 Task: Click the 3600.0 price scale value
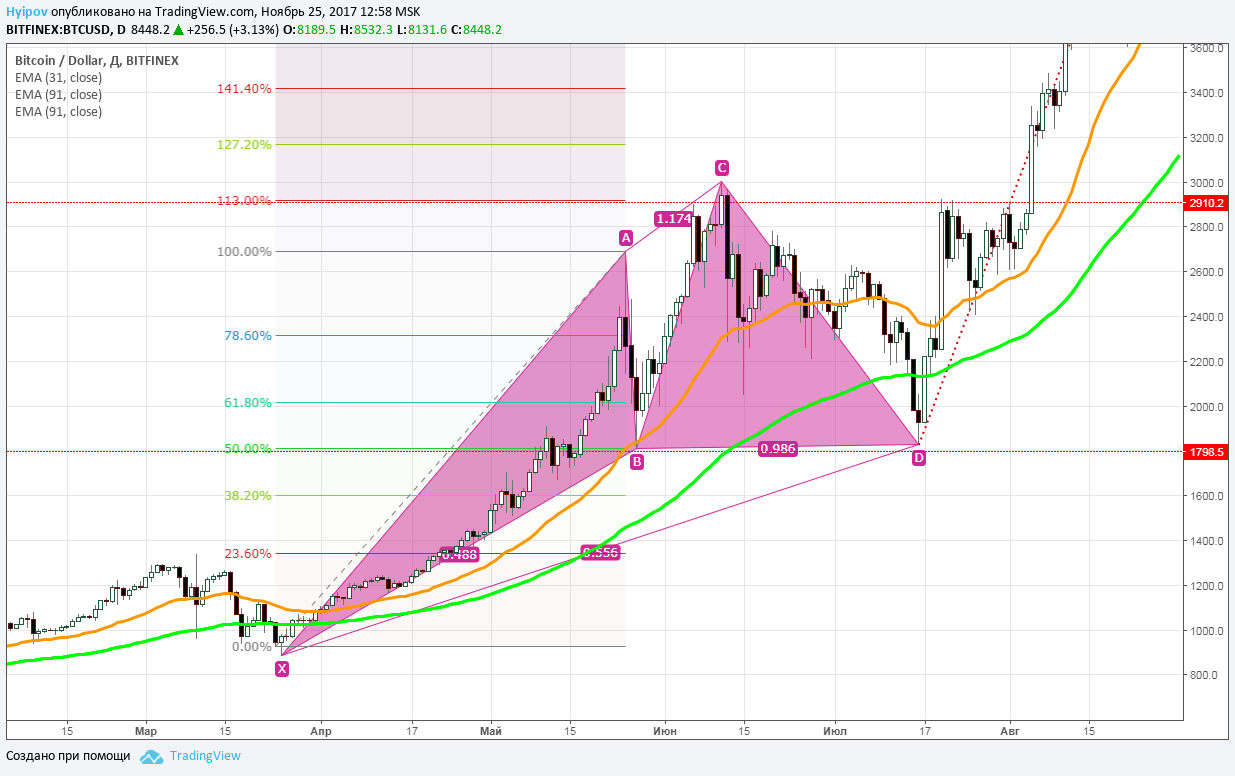[1207, 48]
